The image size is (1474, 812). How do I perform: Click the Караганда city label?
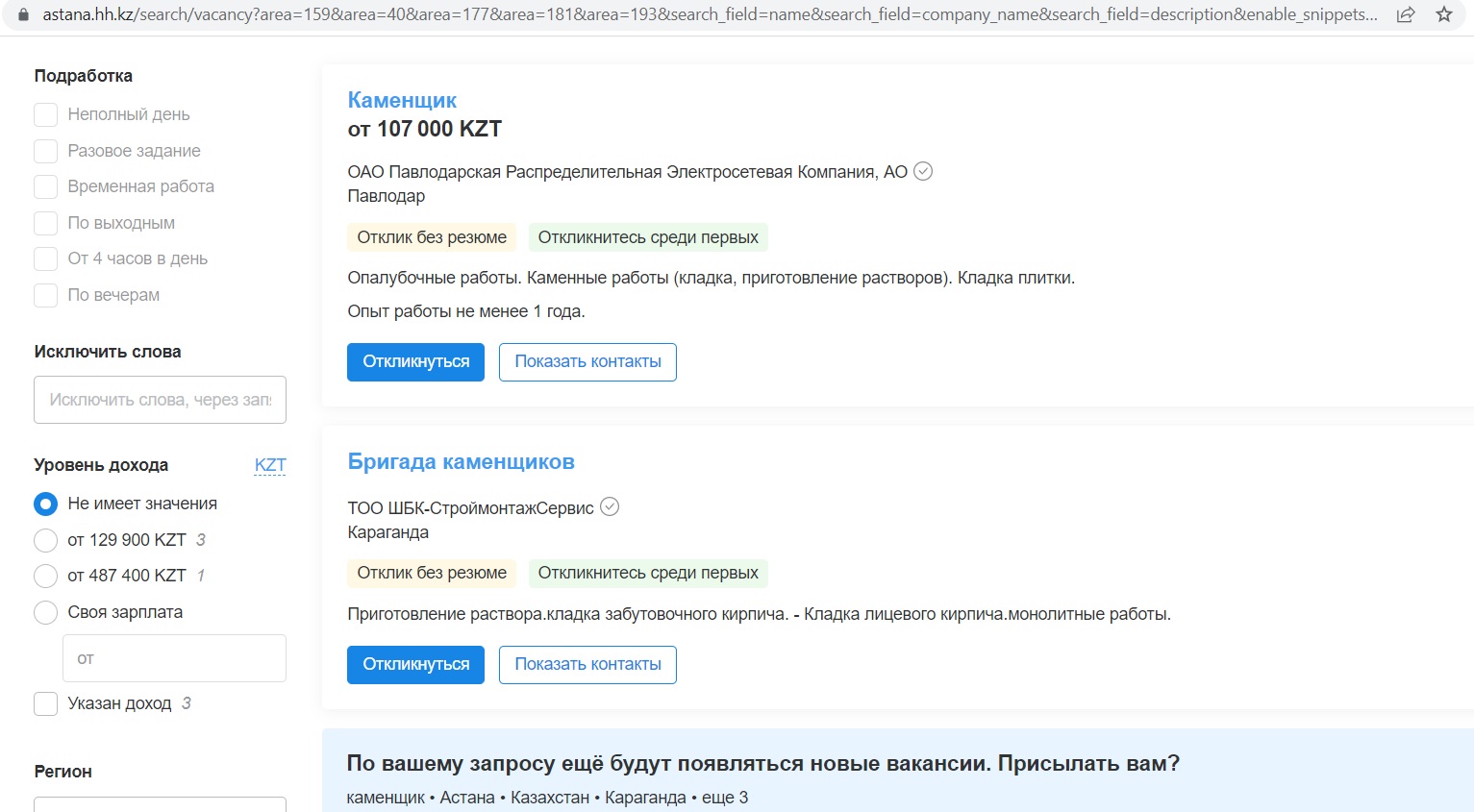tap(387, 532)
